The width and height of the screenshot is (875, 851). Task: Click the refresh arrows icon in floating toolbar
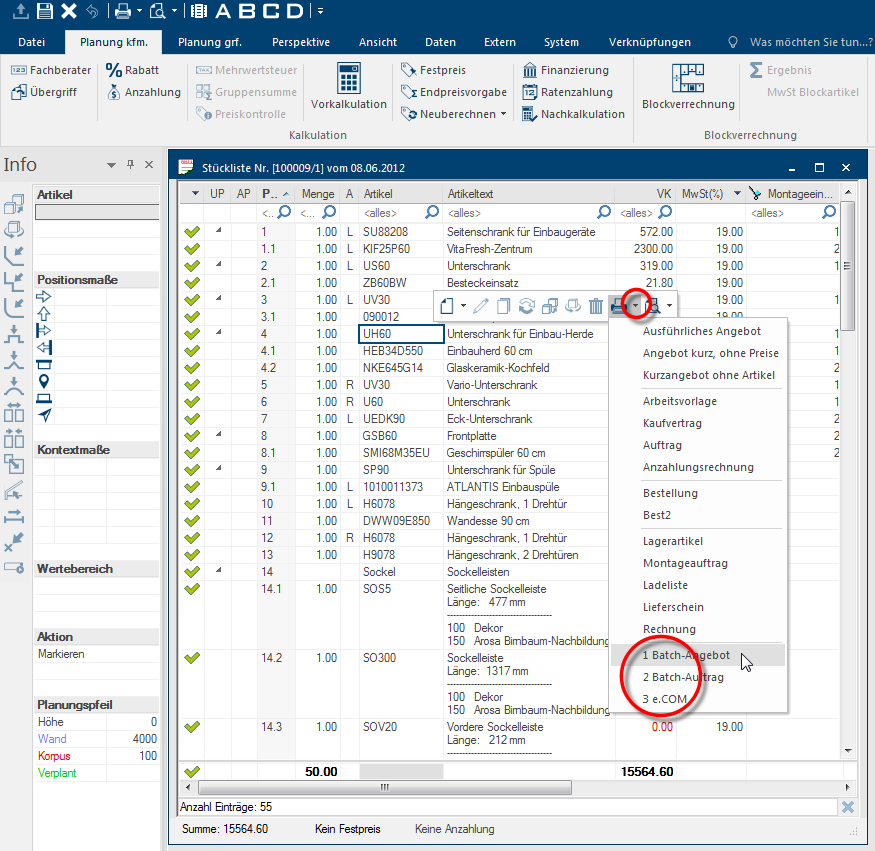coord(526,306)
